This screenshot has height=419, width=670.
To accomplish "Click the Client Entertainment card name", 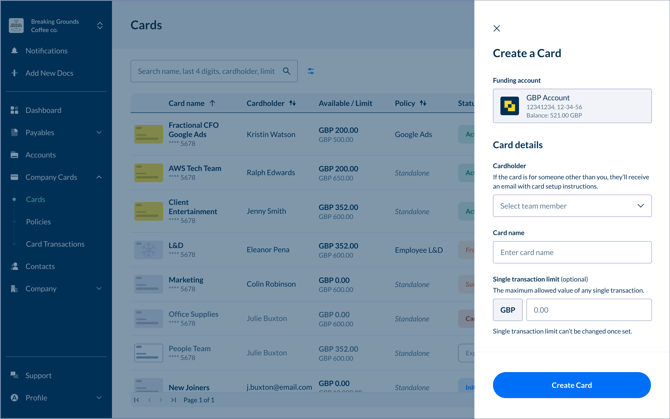I will pos(193,207).
